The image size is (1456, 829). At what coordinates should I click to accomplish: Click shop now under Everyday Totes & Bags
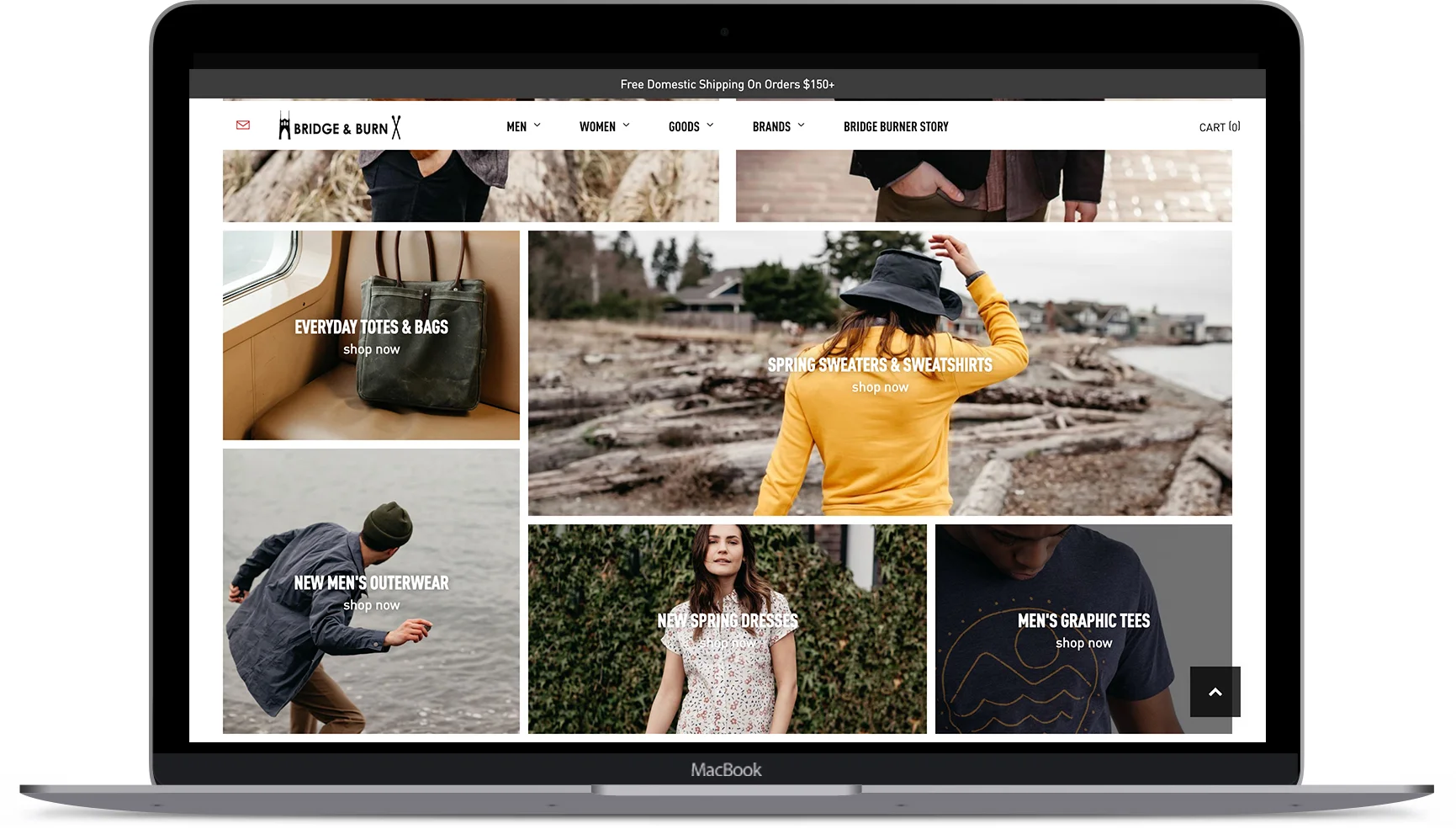pos(371,348)
